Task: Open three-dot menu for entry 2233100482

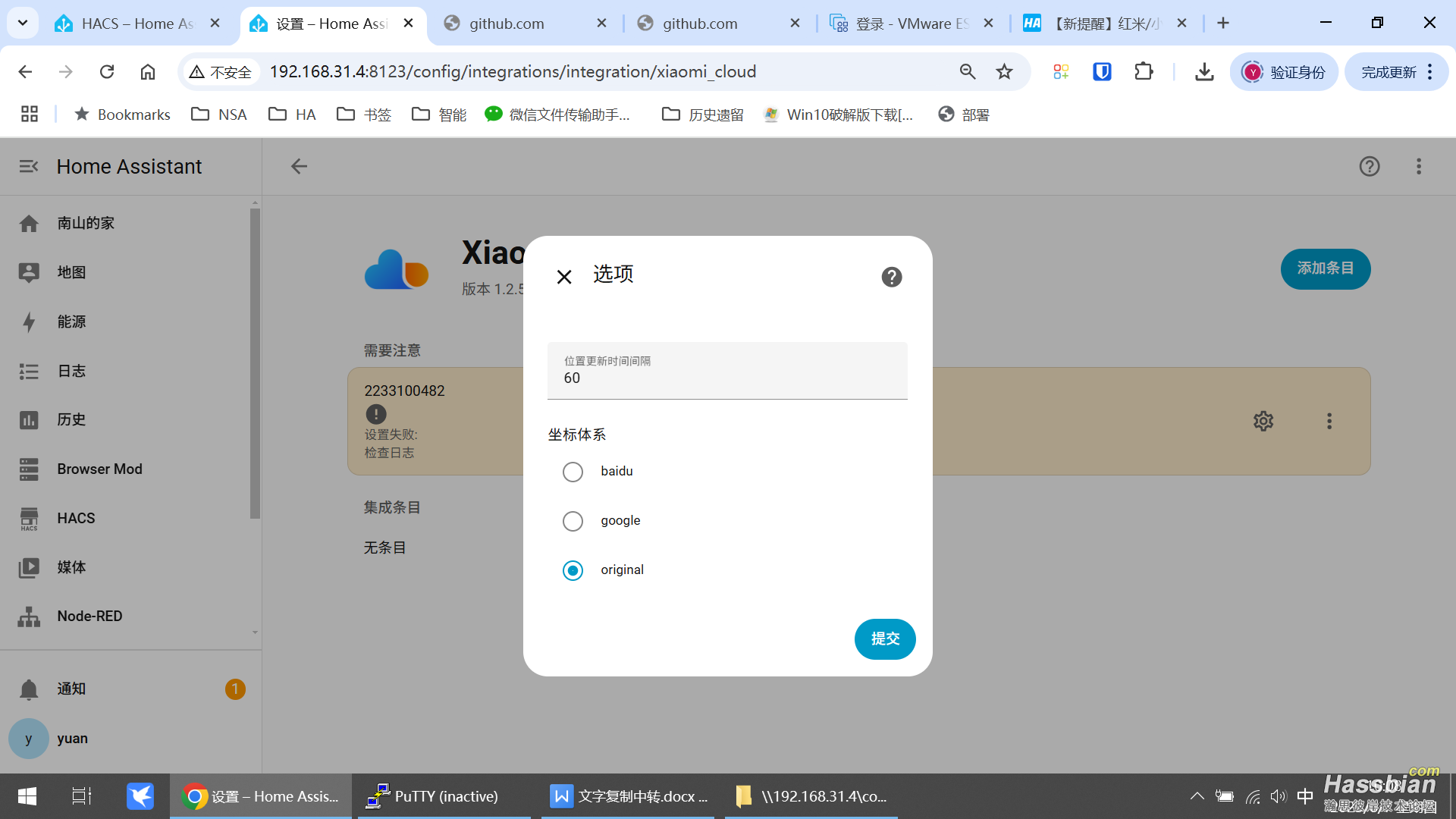Action: click(1329, 421)
